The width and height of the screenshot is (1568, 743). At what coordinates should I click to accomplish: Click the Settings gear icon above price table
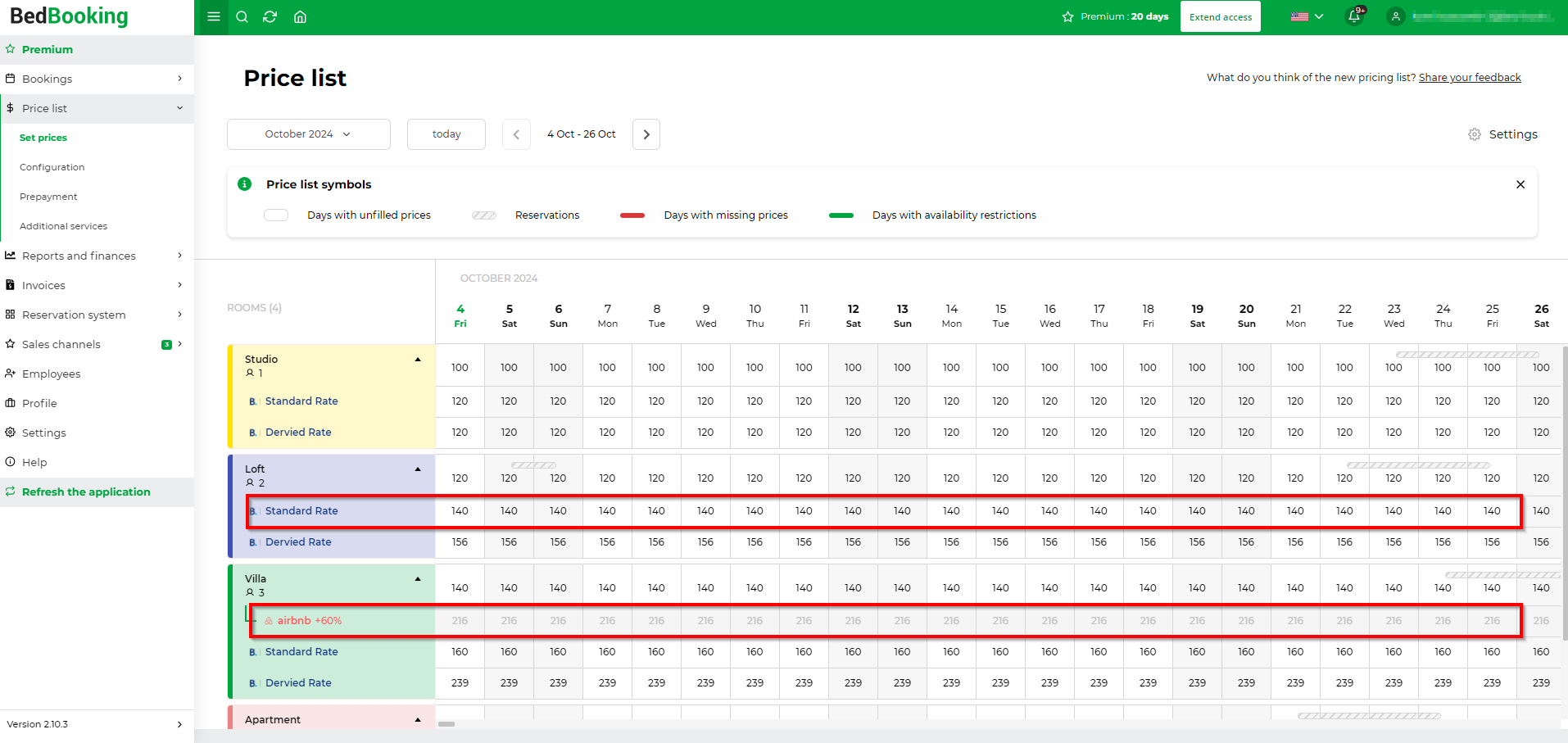pos(1475,134)
